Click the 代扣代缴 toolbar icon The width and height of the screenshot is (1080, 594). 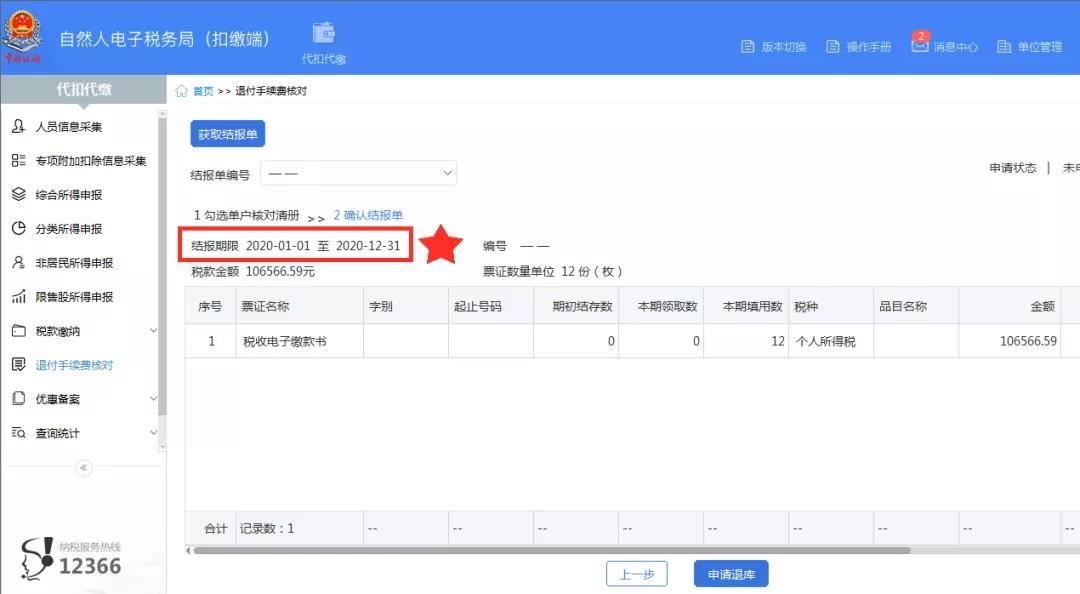(323, 38)
